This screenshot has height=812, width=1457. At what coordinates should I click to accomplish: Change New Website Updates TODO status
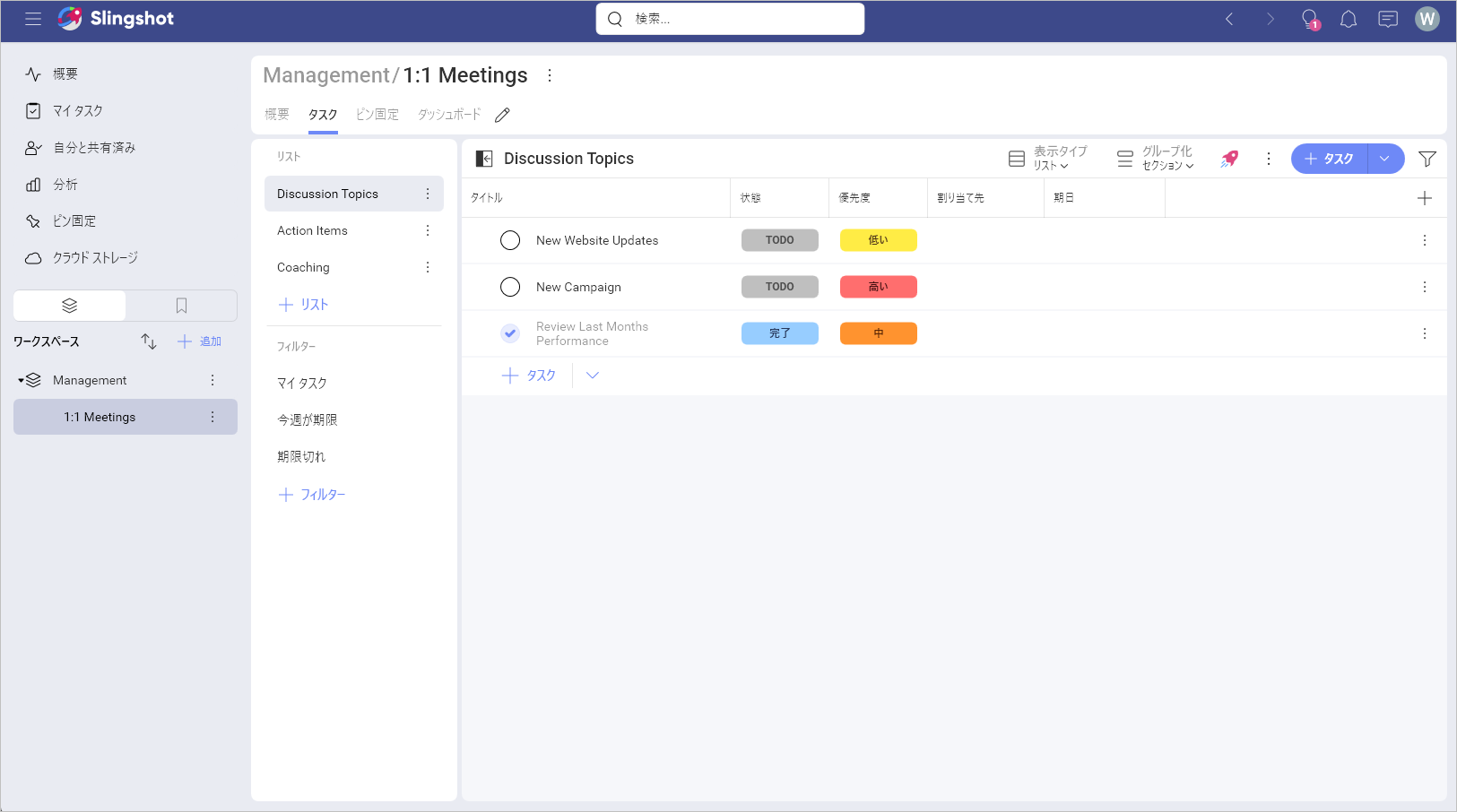pos(780,240)
